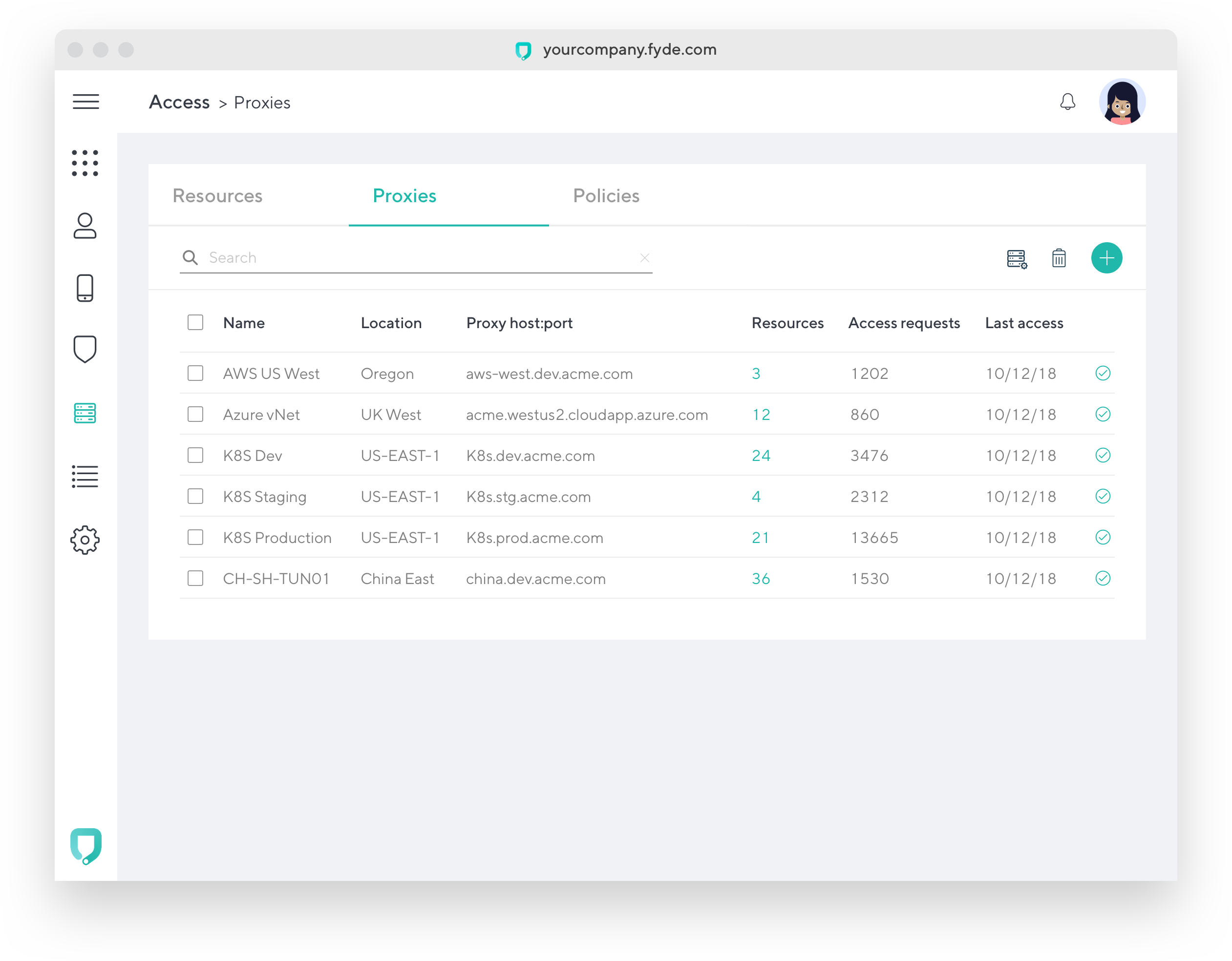Image resolution: width=1232 pixels, height=961 pixels.
Task: Open resources count 36 for CH-SH-TUN01
Action: coord(761,579)
